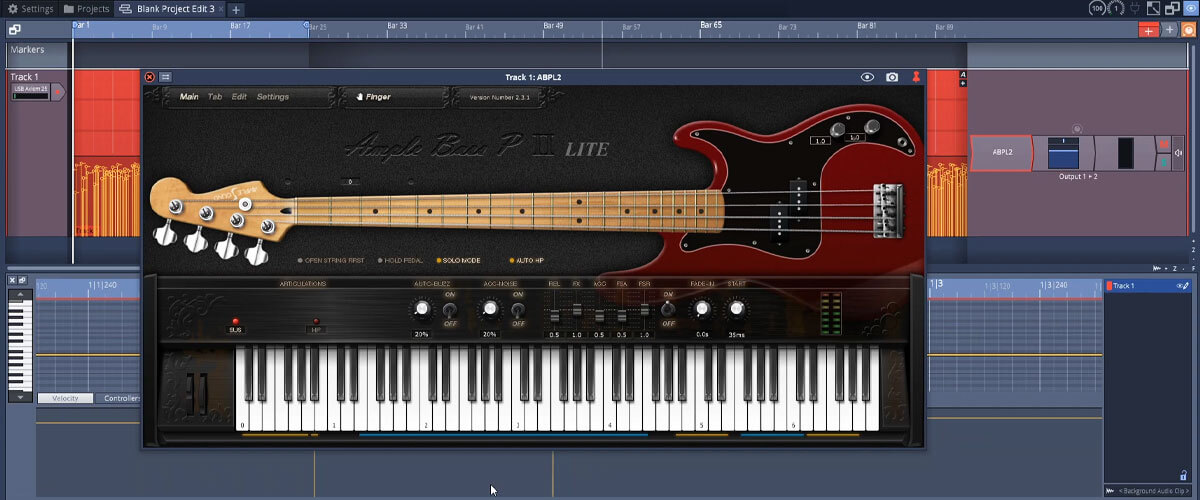Toggle the blue eye view icon at top right

(1189, 8)
